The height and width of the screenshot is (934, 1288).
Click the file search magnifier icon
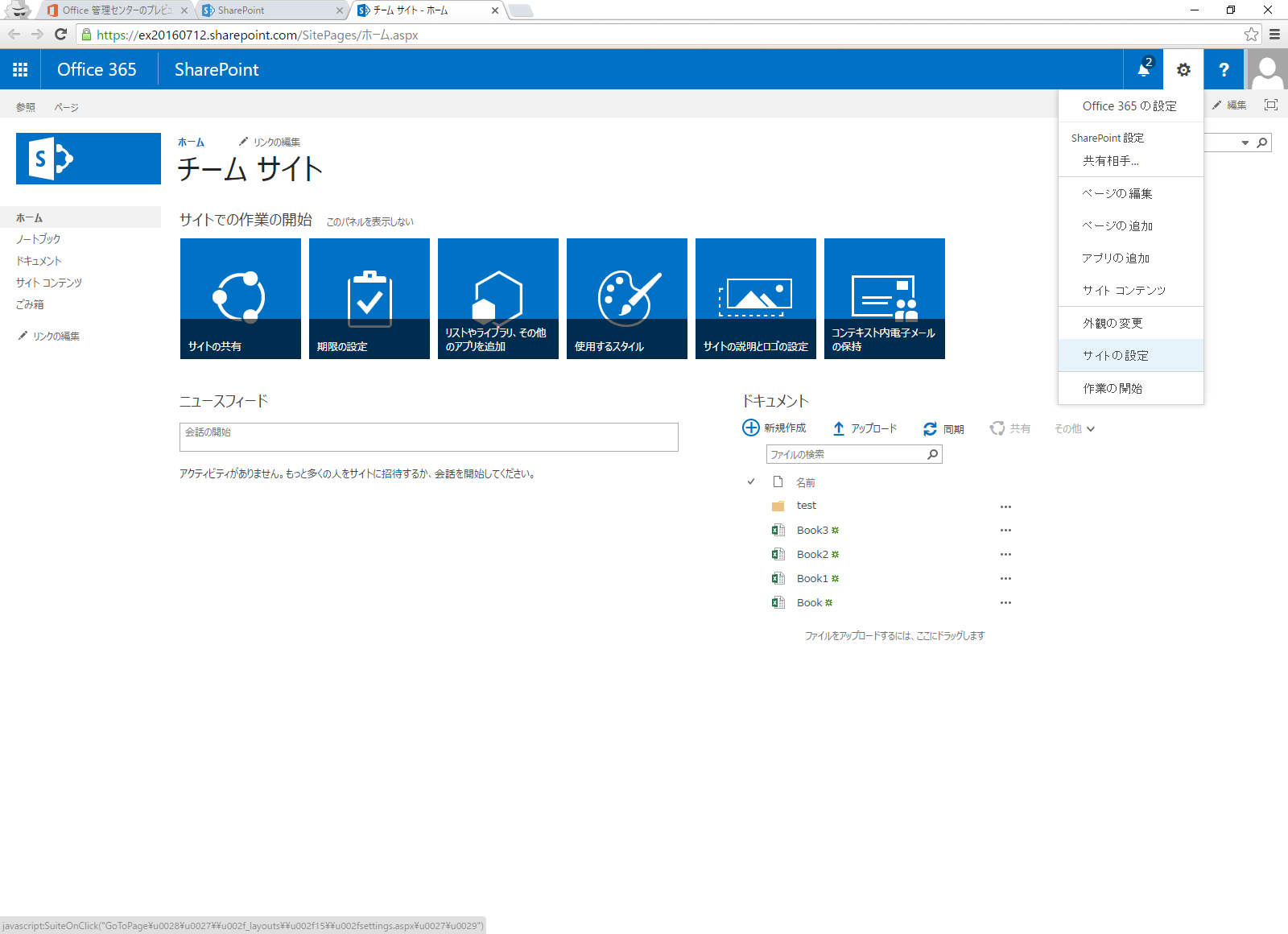click(932, 454)
